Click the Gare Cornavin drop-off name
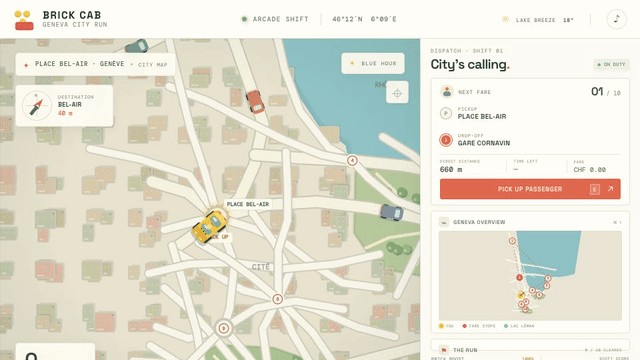Screen dimensions: 640x360 click(x=484, y=143)
